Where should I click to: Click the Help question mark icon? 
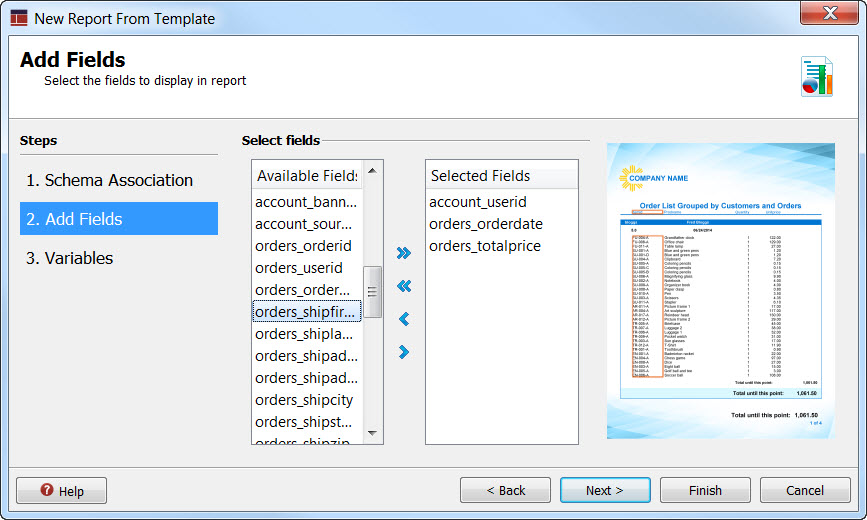coord(46,491)
